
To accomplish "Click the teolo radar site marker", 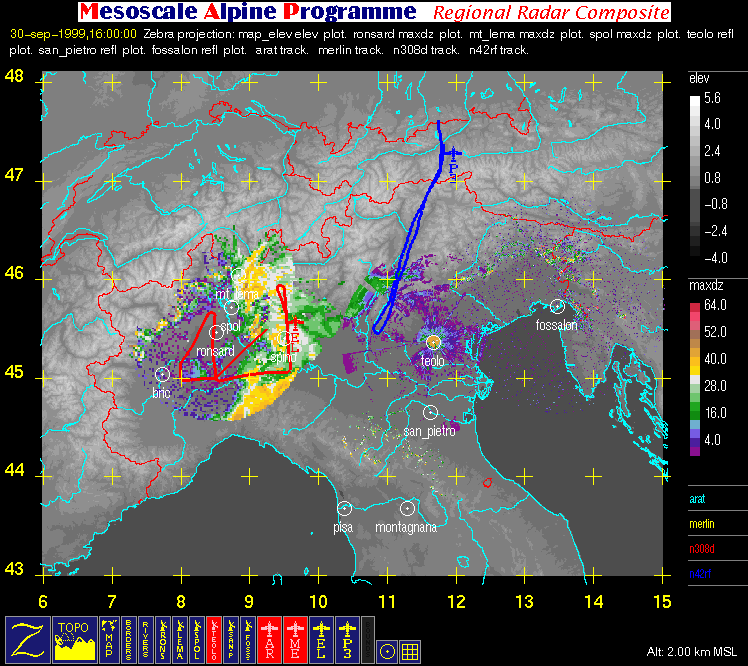I will point(433,344).
